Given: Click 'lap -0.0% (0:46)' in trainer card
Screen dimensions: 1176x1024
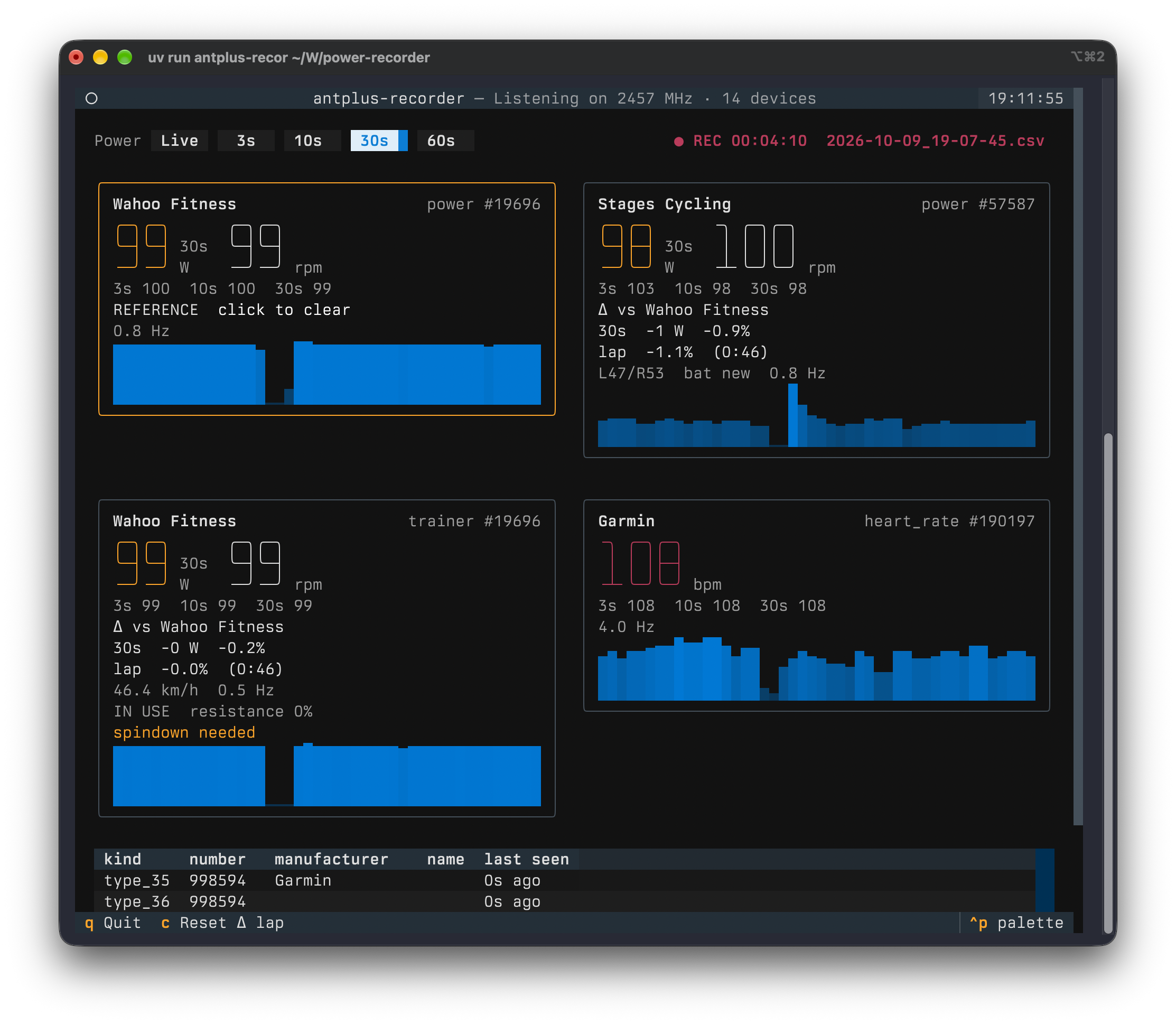Looking at the screenshot, I should click(198, 668).
